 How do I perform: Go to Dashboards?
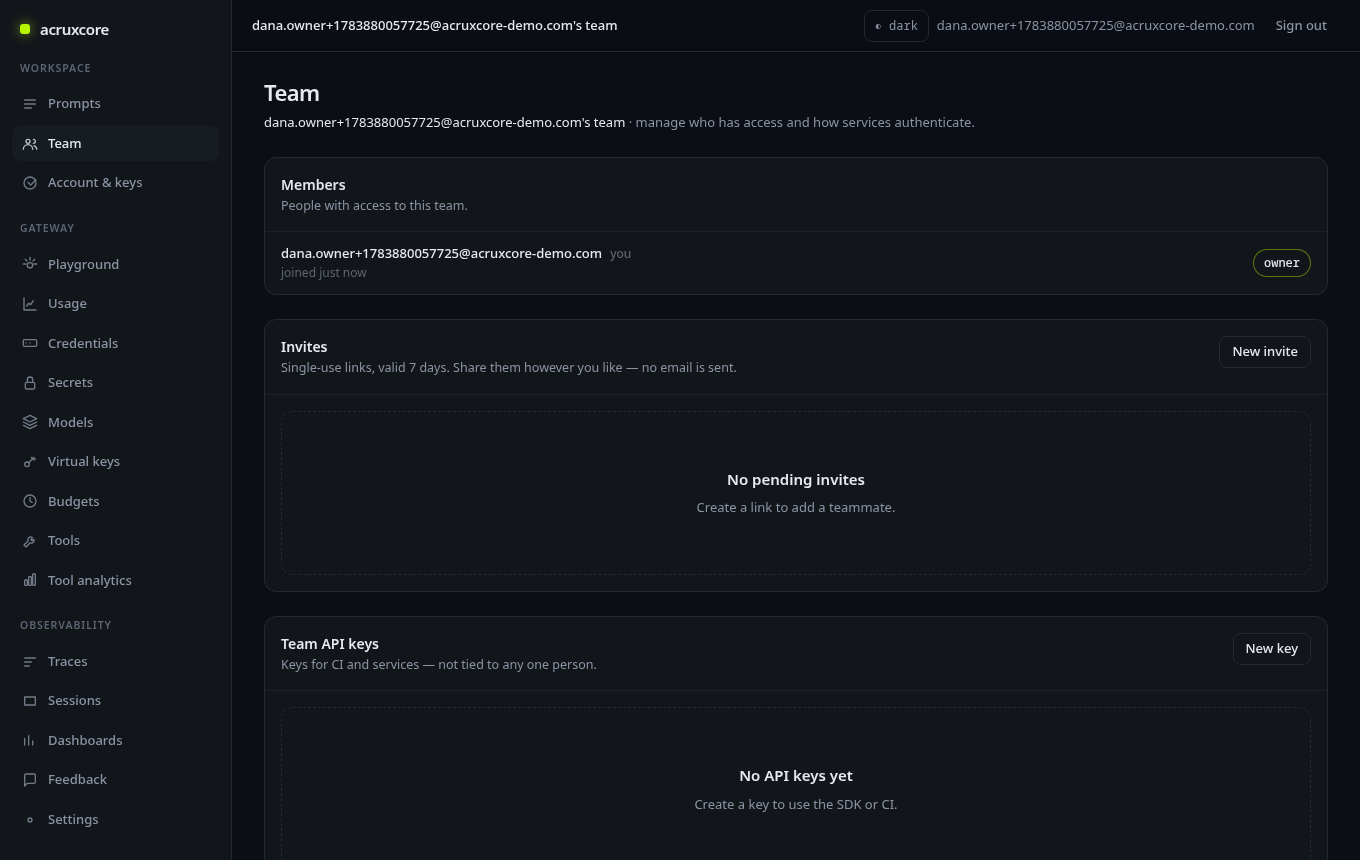click(115, 741)
